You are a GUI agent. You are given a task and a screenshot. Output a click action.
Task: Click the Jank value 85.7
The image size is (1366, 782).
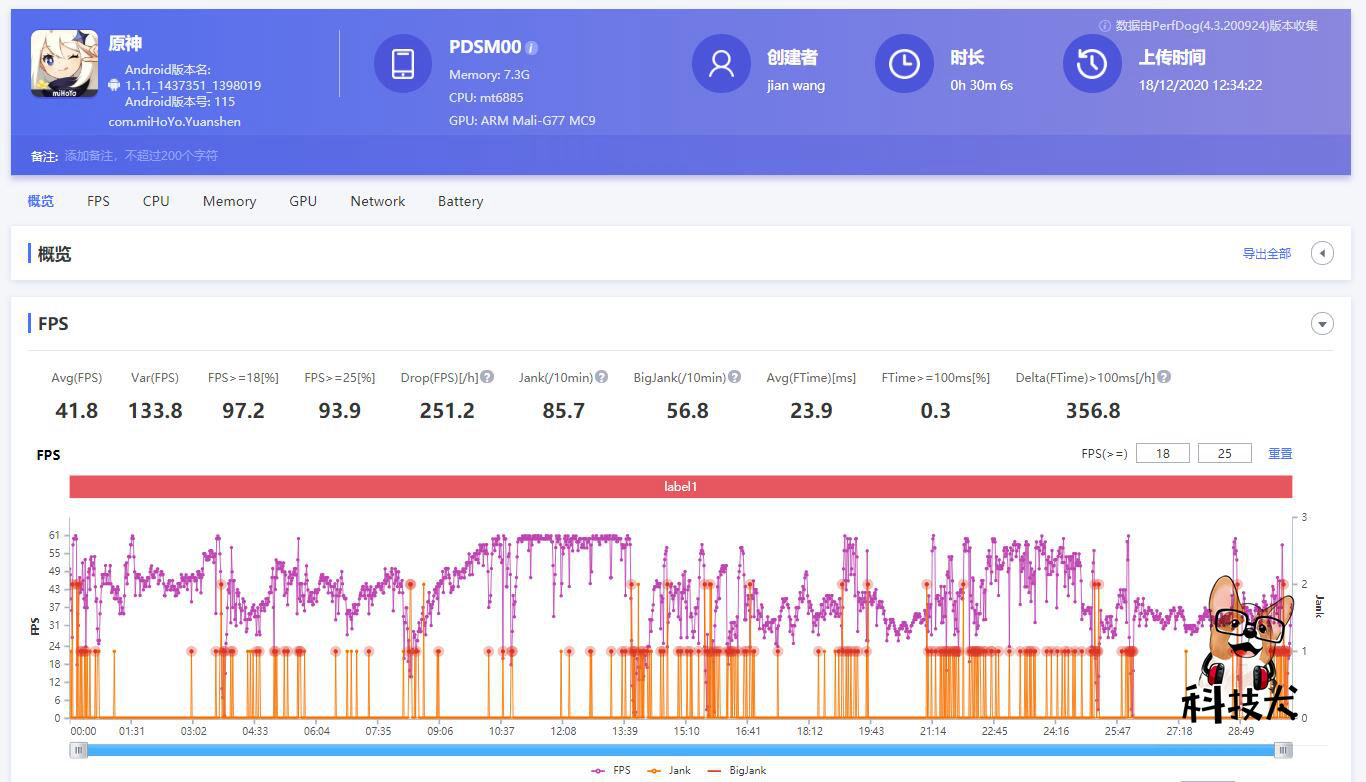click(563, 410)
